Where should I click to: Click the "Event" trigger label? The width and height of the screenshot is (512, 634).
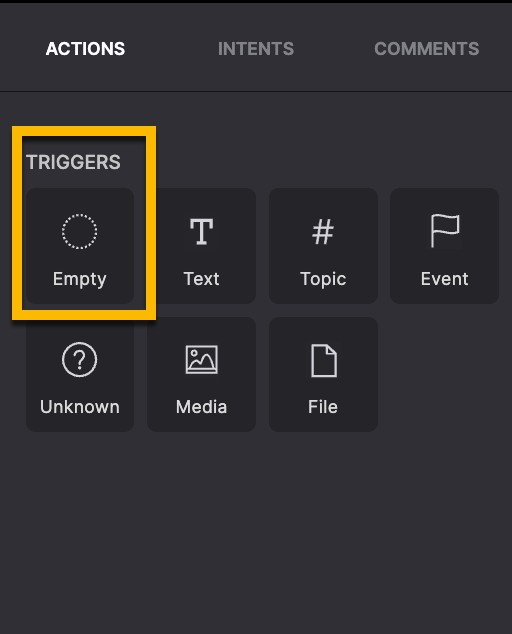click(444, 279)
